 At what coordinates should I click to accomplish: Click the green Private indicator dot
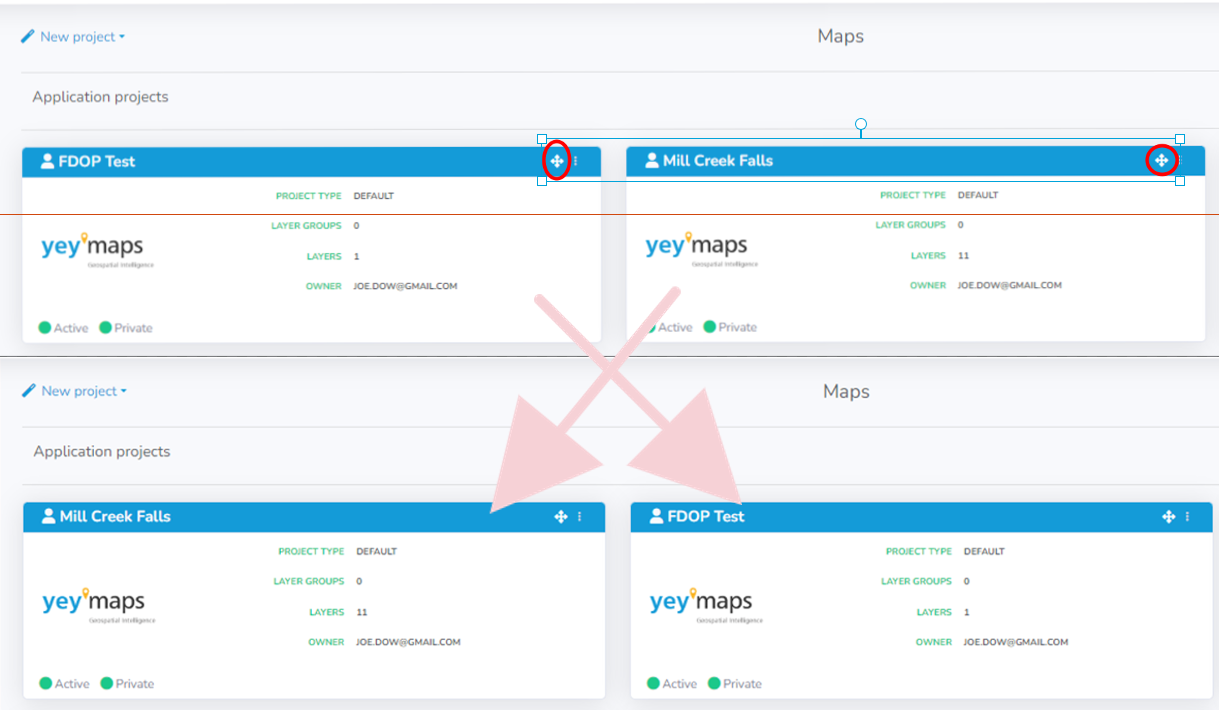[104, 327]
